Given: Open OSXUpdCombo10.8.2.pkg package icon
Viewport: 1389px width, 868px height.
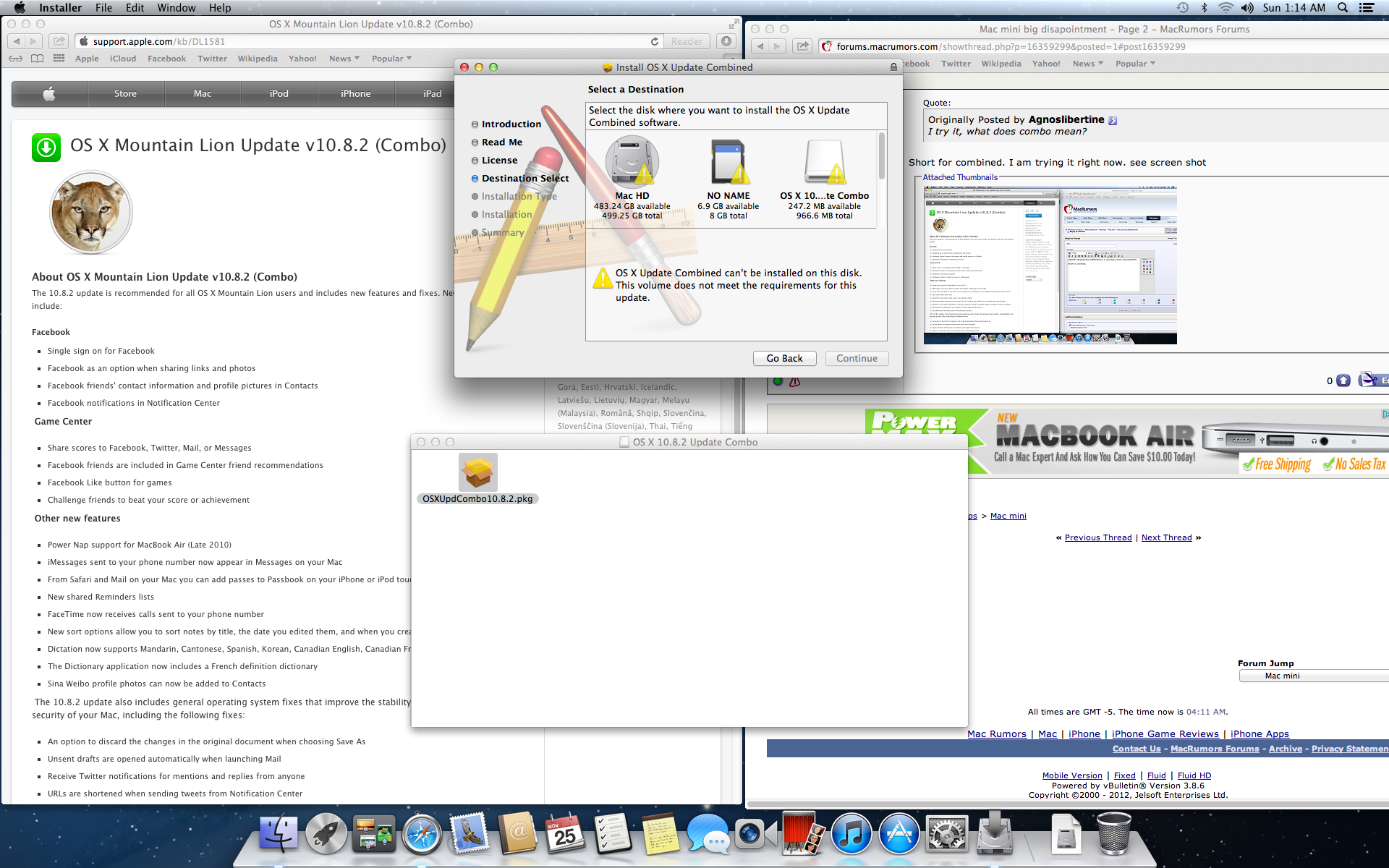Looking at the screenshot, I should [477, 473].
